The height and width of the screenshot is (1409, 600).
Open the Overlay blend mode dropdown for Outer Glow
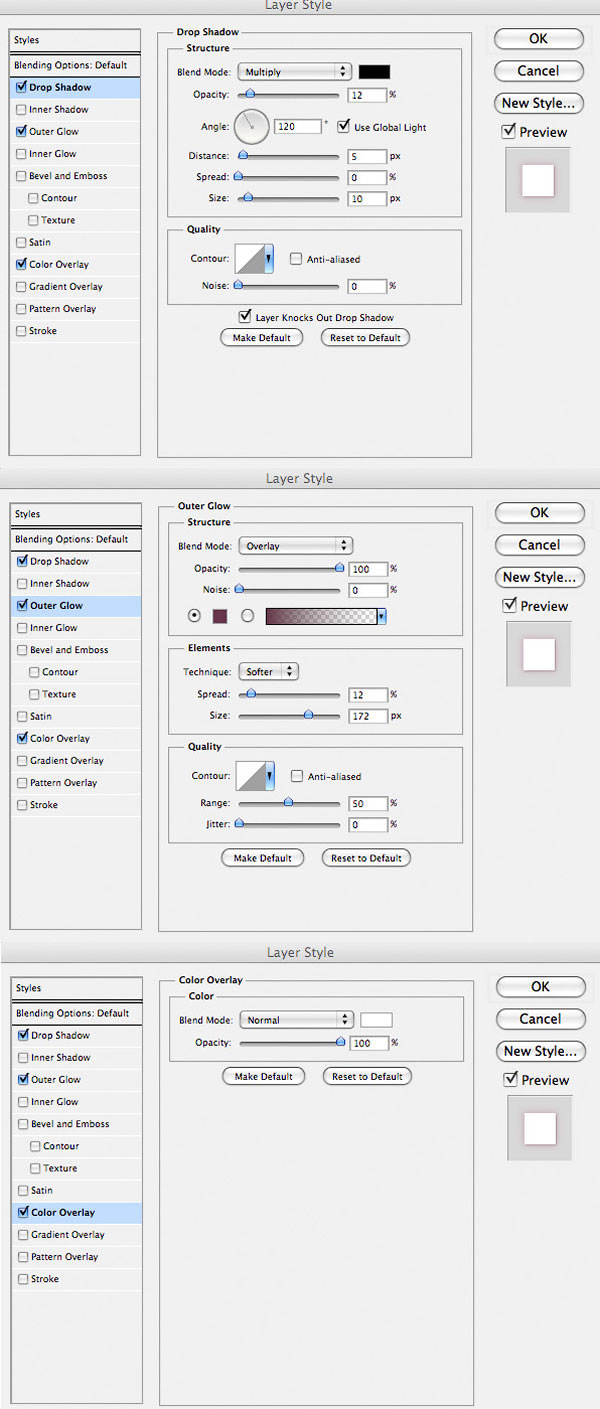click(295, 546)
